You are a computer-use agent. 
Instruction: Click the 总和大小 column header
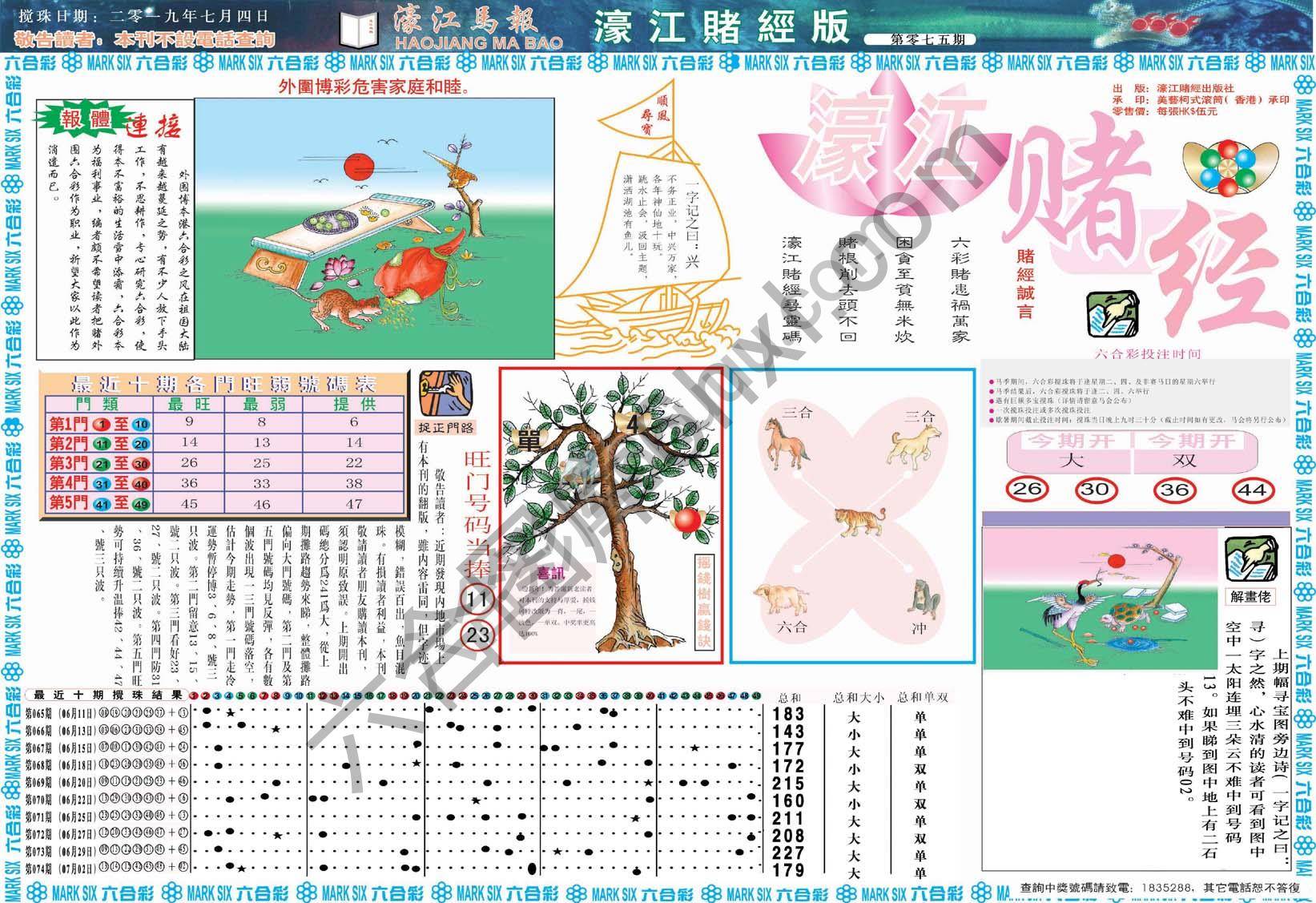[x=858, y=697]
